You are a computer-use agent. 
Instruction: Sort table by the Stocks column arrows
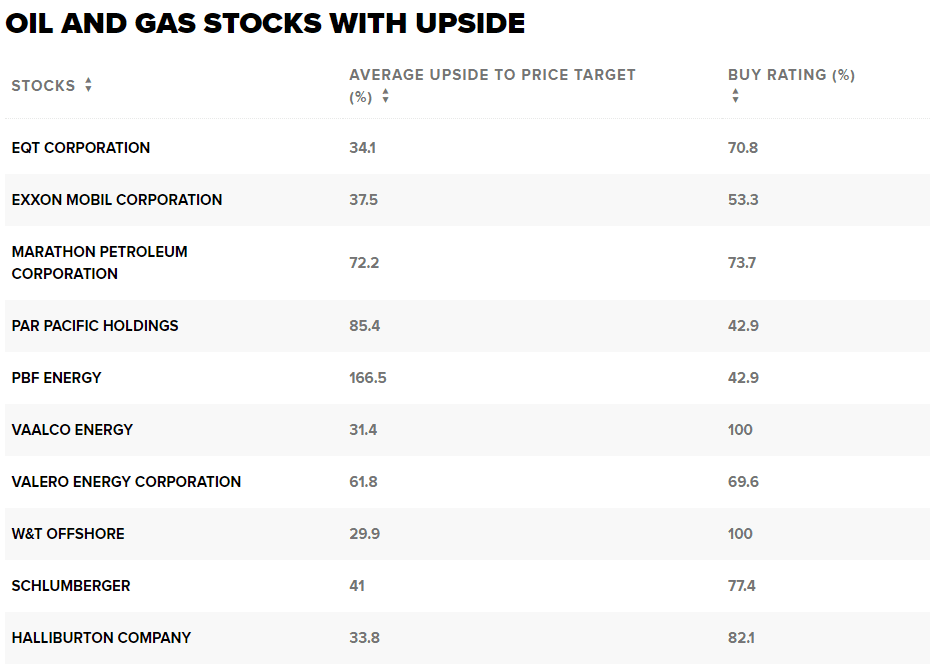click(88, 86)
